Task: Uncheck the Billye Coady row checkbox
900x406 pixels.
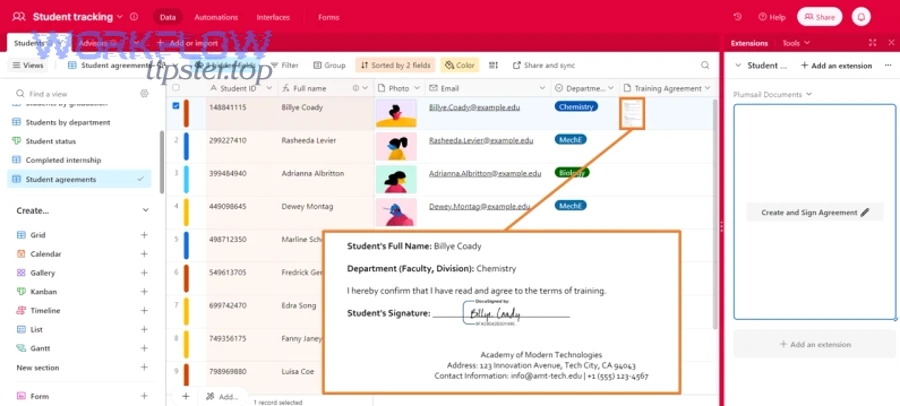Action: [x=176, y=105]
